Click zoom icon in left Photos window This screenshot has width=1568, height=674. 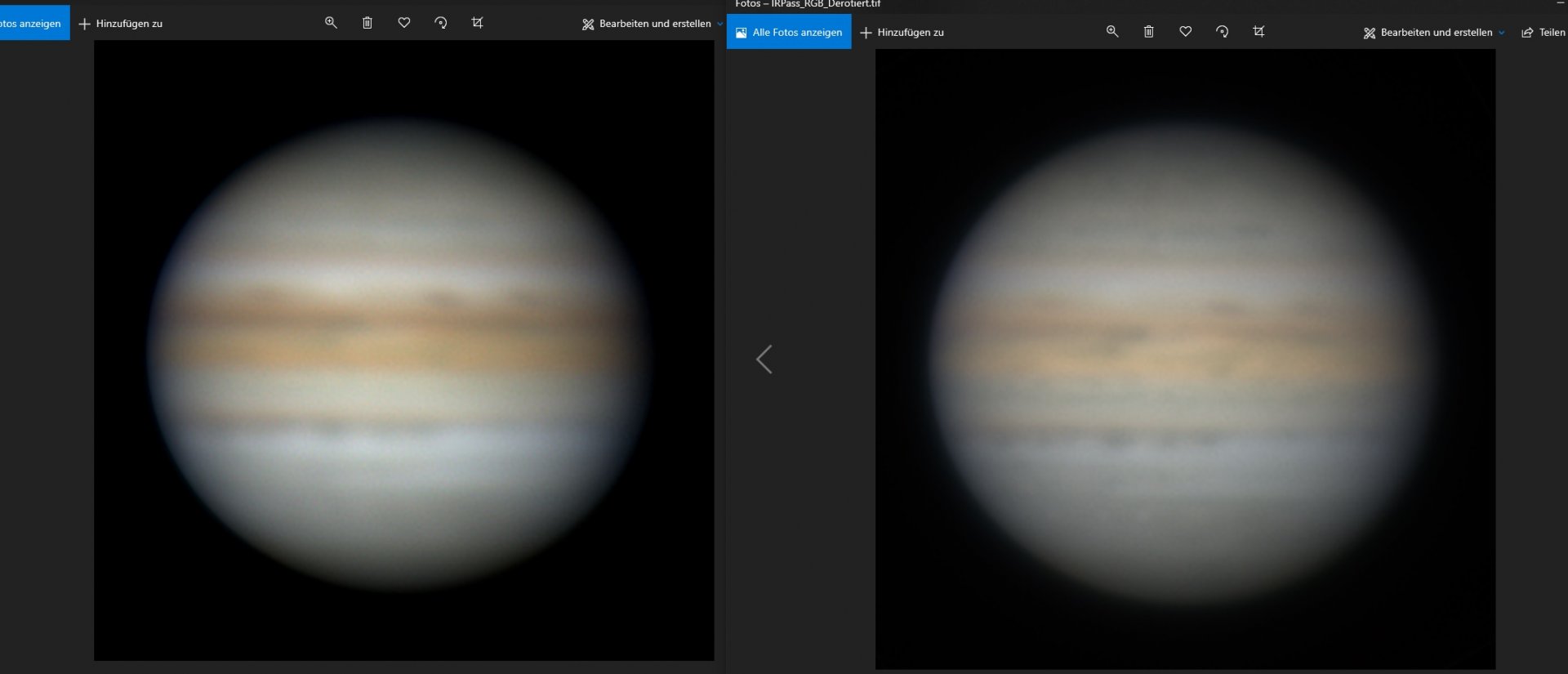pyautogui.click(x=331, y=23)
